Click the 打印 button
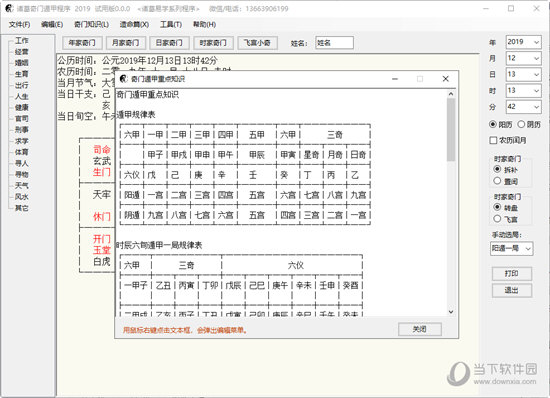The width and height of the screenshot is (550, 398). 511,274
